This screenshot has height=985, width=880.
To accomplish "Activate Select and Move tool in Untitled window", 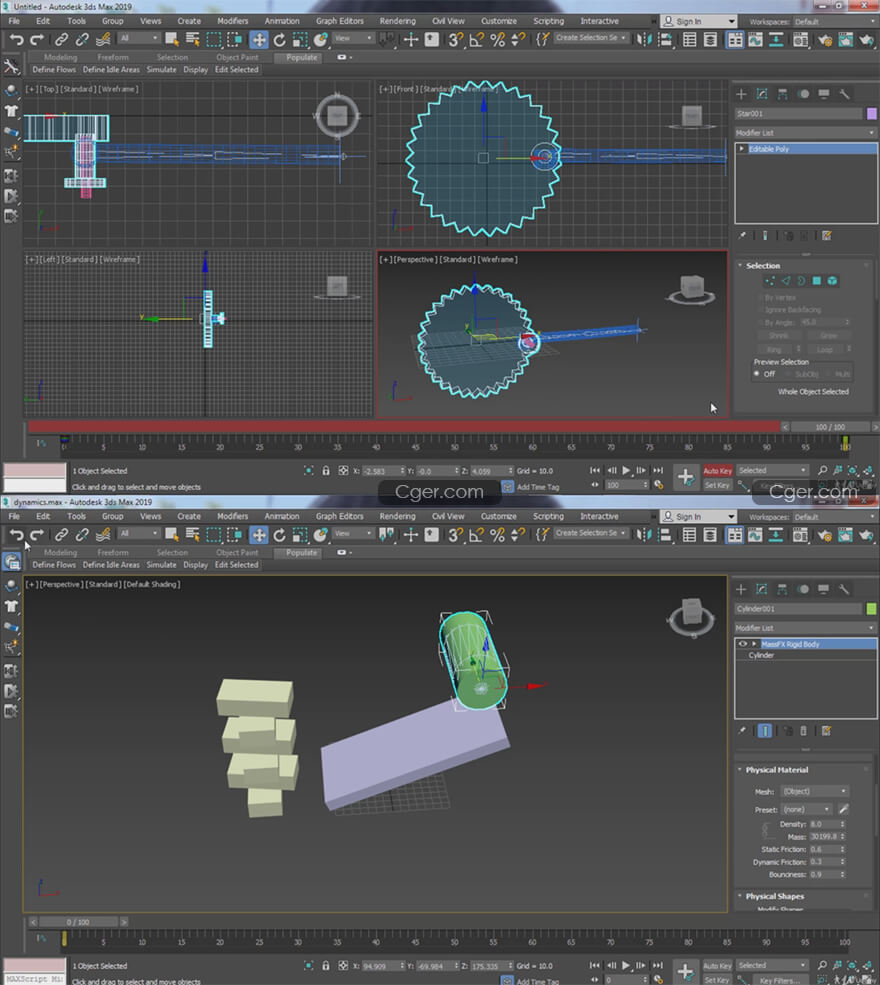I will [x=259, y=40].
